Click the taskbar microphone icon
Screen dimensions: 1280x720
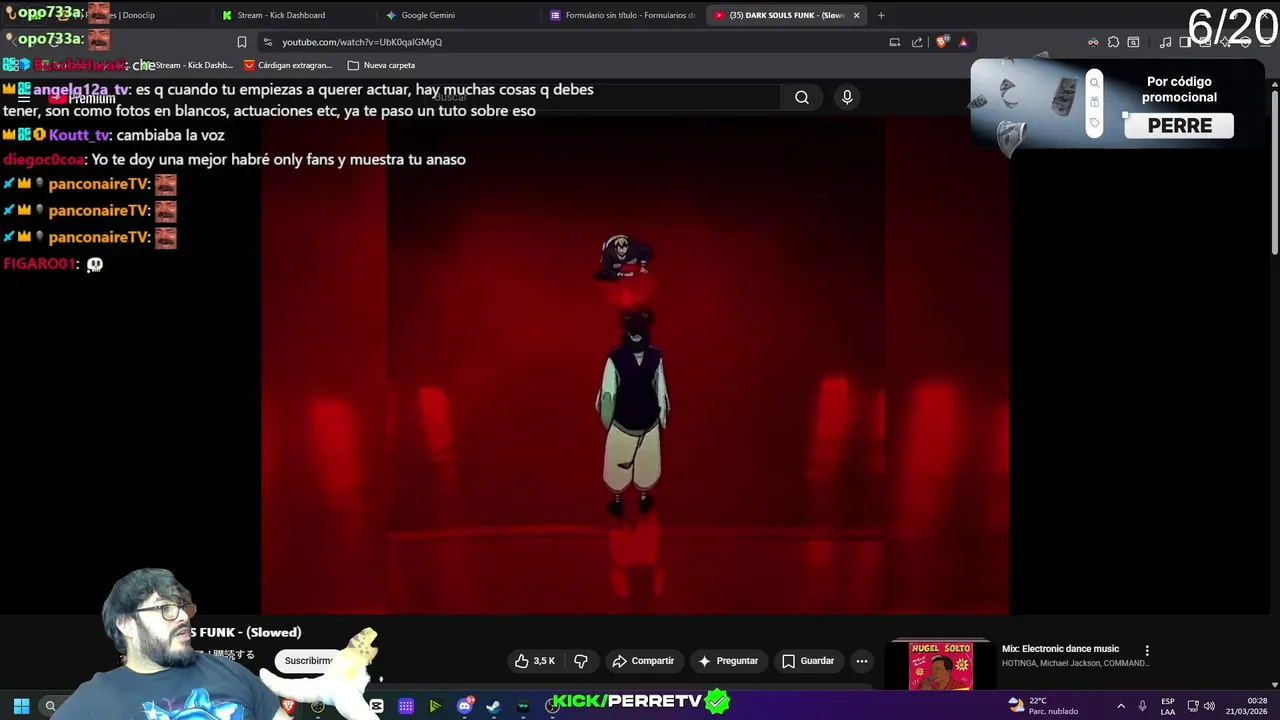pos(1143,706)
